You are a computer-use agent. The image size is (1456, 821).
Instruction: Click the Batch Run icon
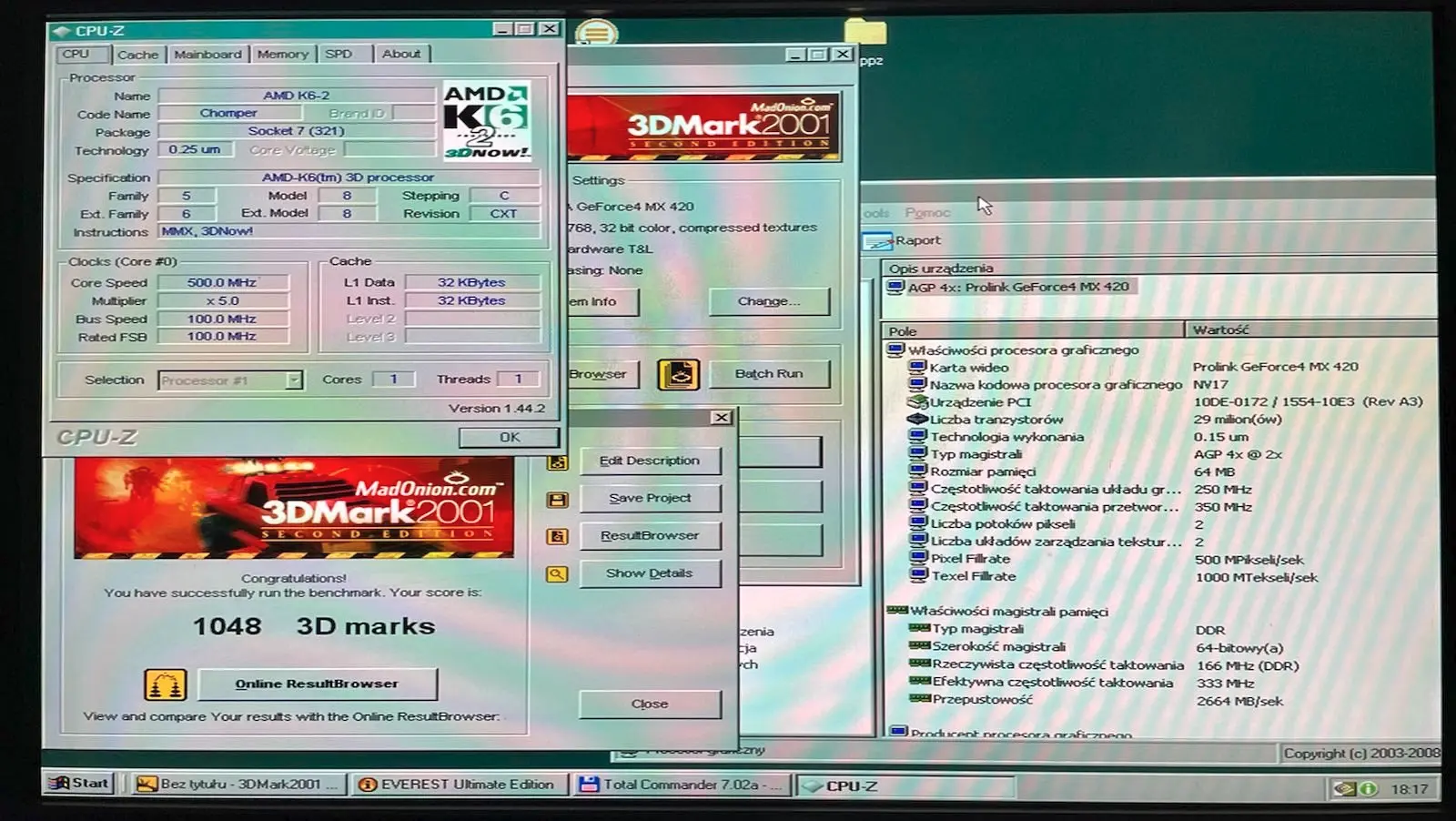pyautogui.click(x=678, y=374)
